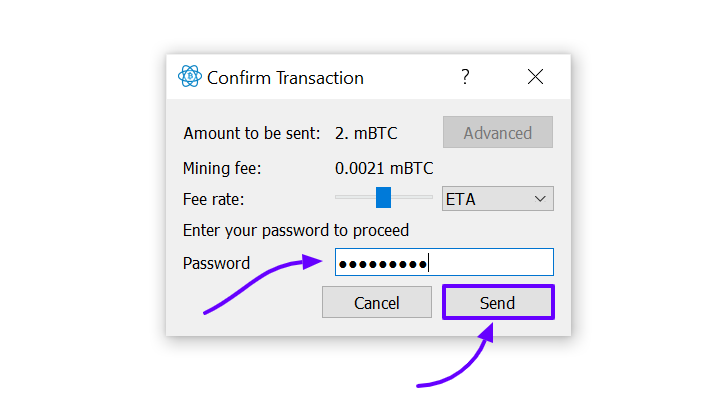Click the Password label
The image size is (727, 399).
tap(216, 263)
